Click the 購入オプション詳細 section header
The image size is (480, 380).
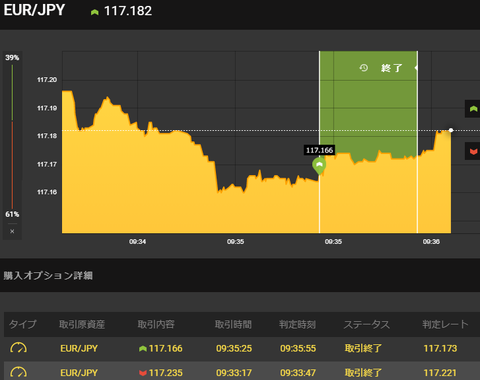(48, 276)
